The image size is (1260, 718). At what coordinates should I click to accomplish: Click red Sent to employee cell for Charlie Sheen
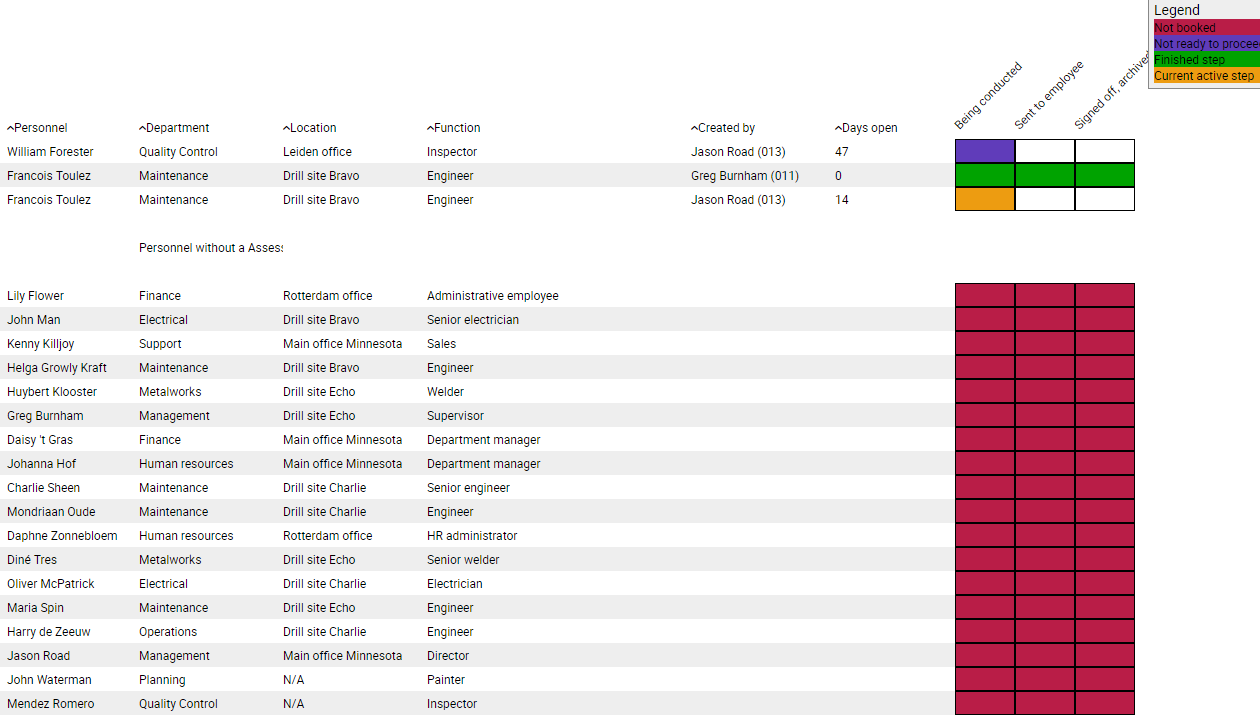pyautogui.click(x=1045, y=487)
